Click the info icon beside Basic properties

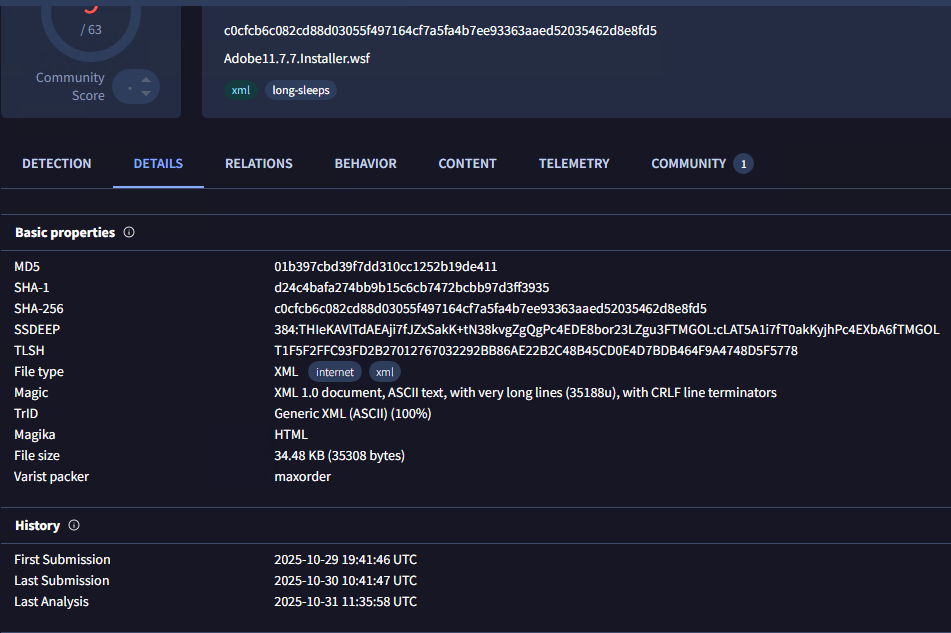click(x=129, y=232)
